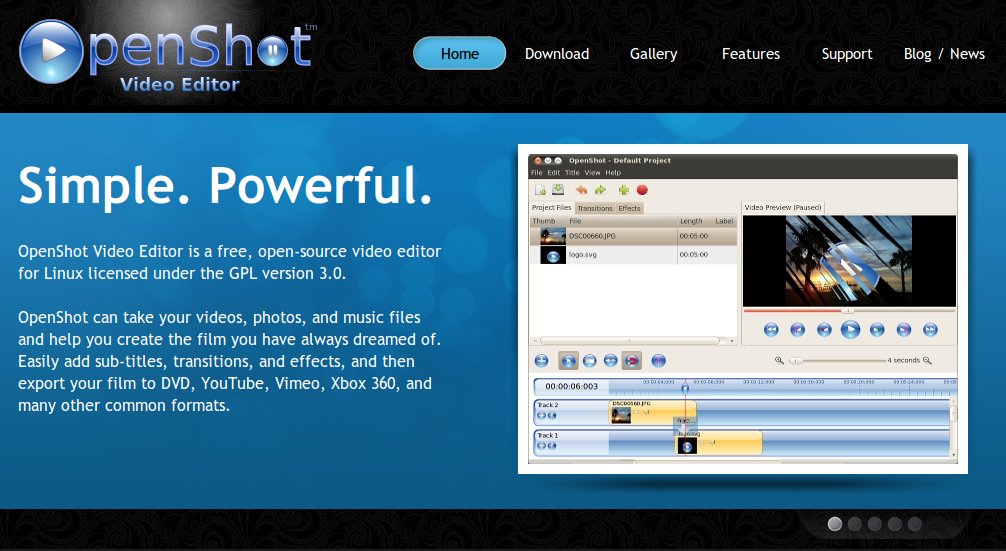1006x551 pixels.
Task: Click the highlighted Home button
Action: (x=459, y=54)
